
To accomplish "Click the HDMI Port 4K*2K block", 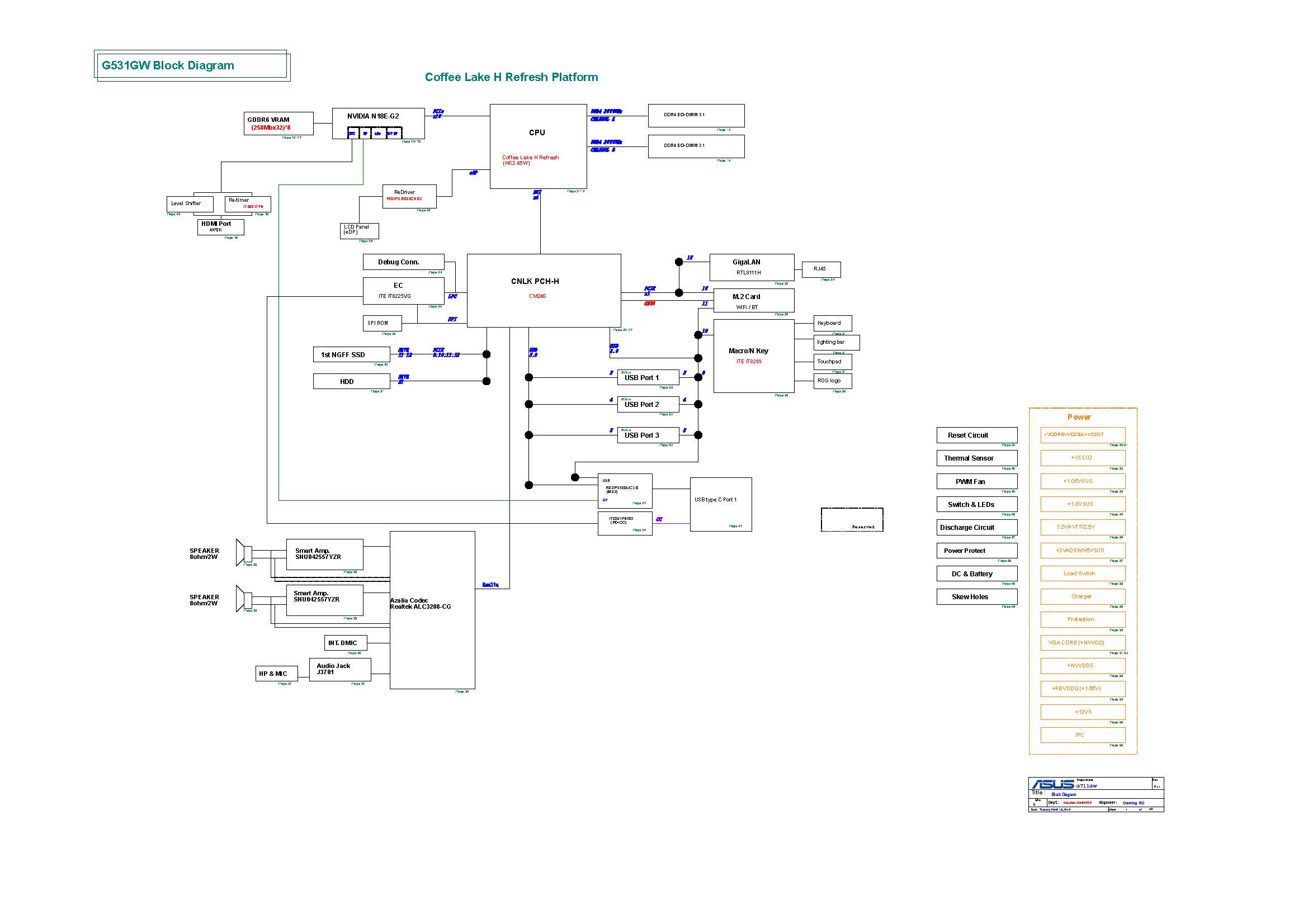I will pos(220,227).
